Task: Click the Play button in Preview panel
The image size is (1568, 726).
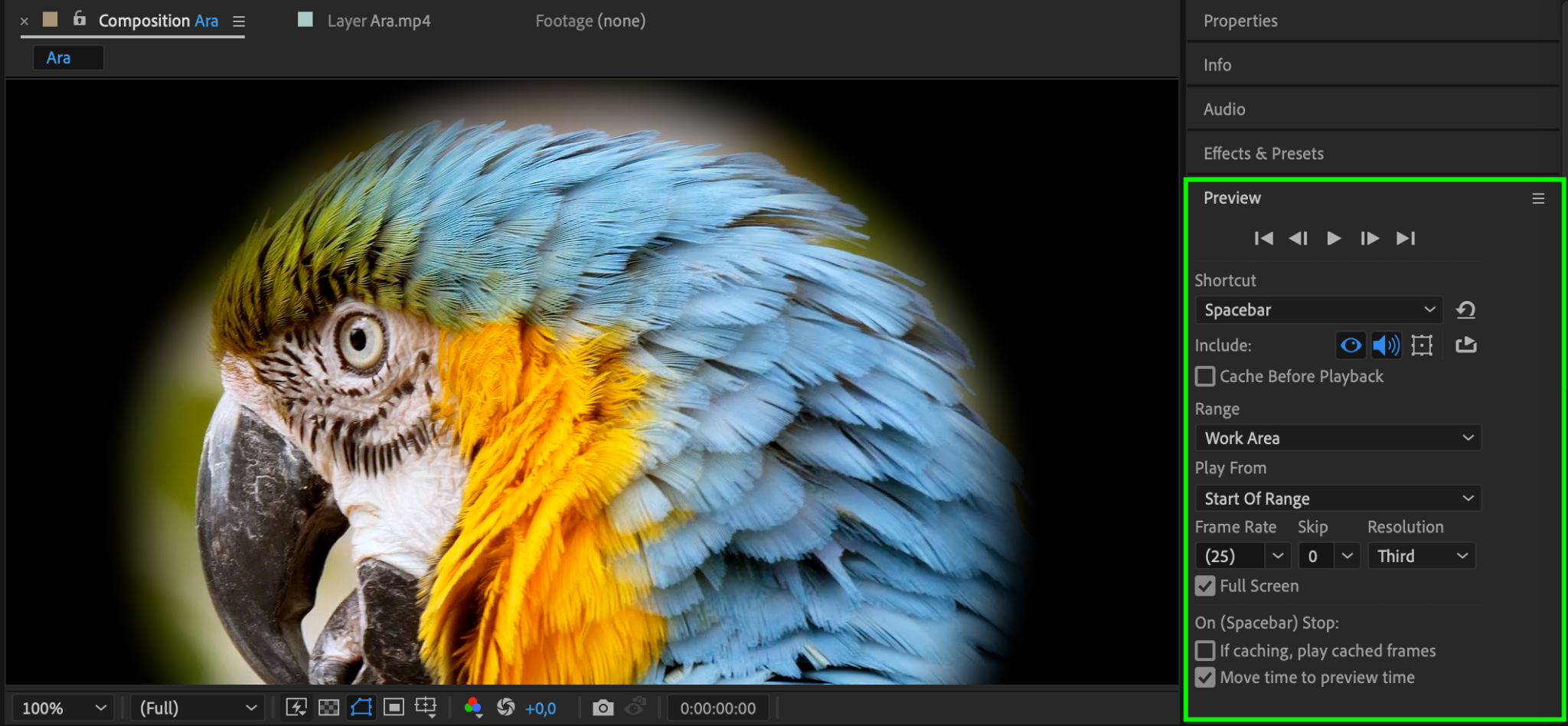Action: 1333,238
